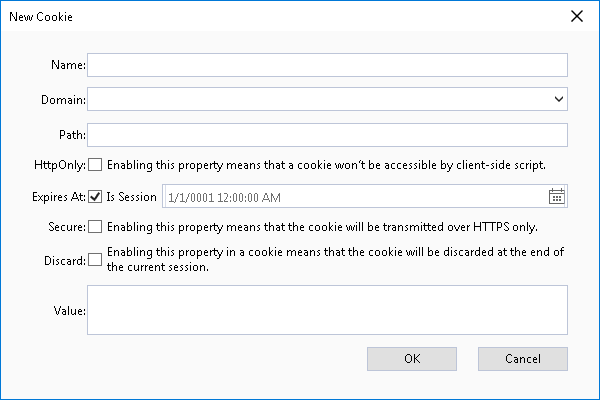Click into the Name text field
Screen dimensions: 600x400
327,65
